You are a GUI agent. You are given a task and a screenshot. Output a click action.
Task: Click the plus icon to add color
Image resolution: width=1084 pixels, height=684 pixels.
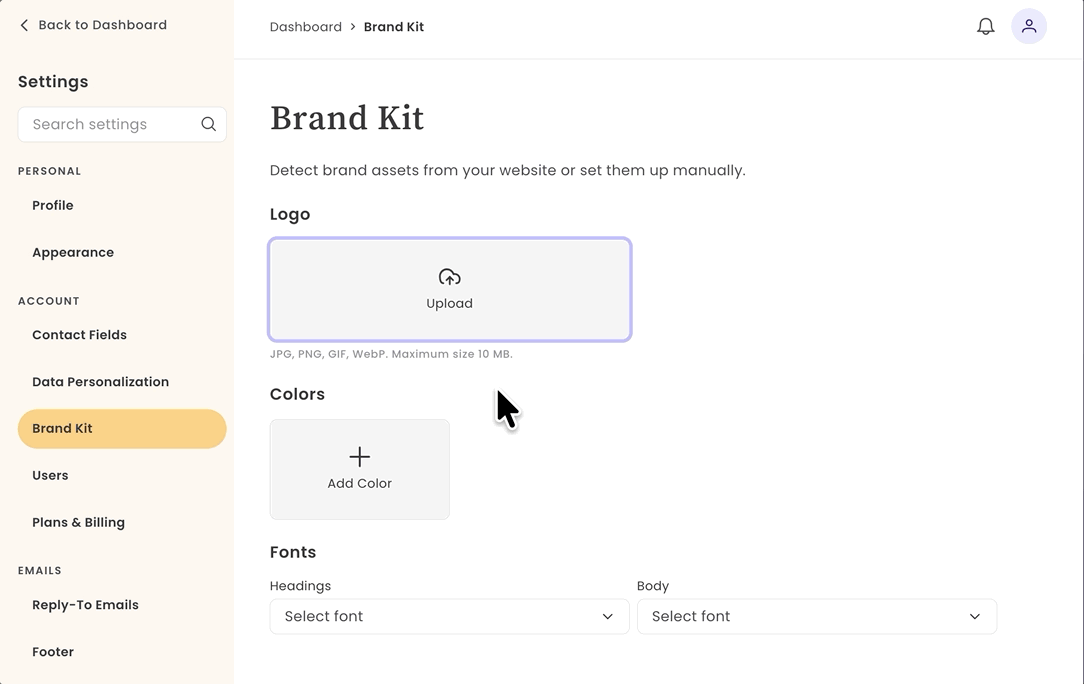(359, 456)
